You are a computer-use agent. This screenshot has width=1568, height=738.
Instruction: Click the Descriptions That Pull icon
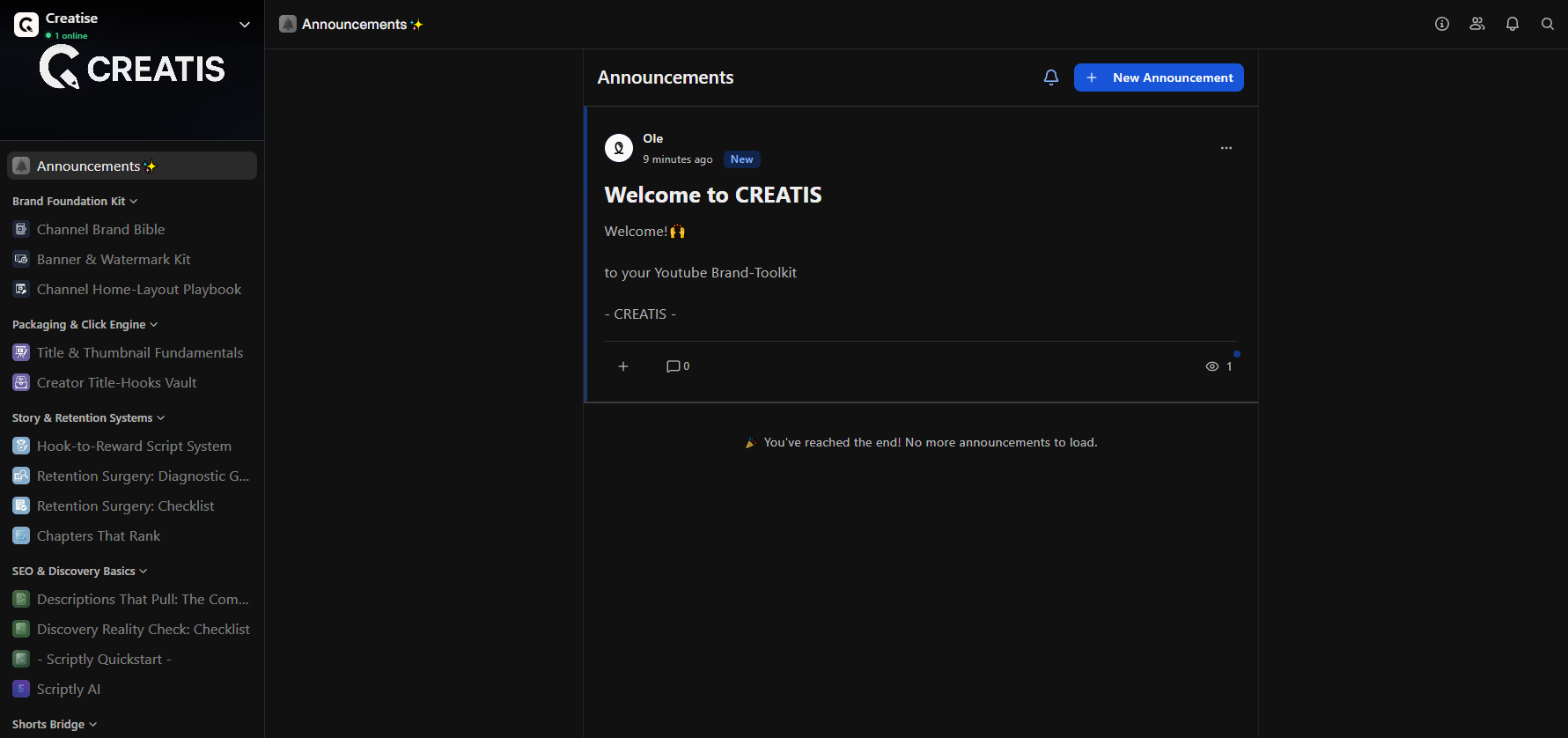point(21,599)
